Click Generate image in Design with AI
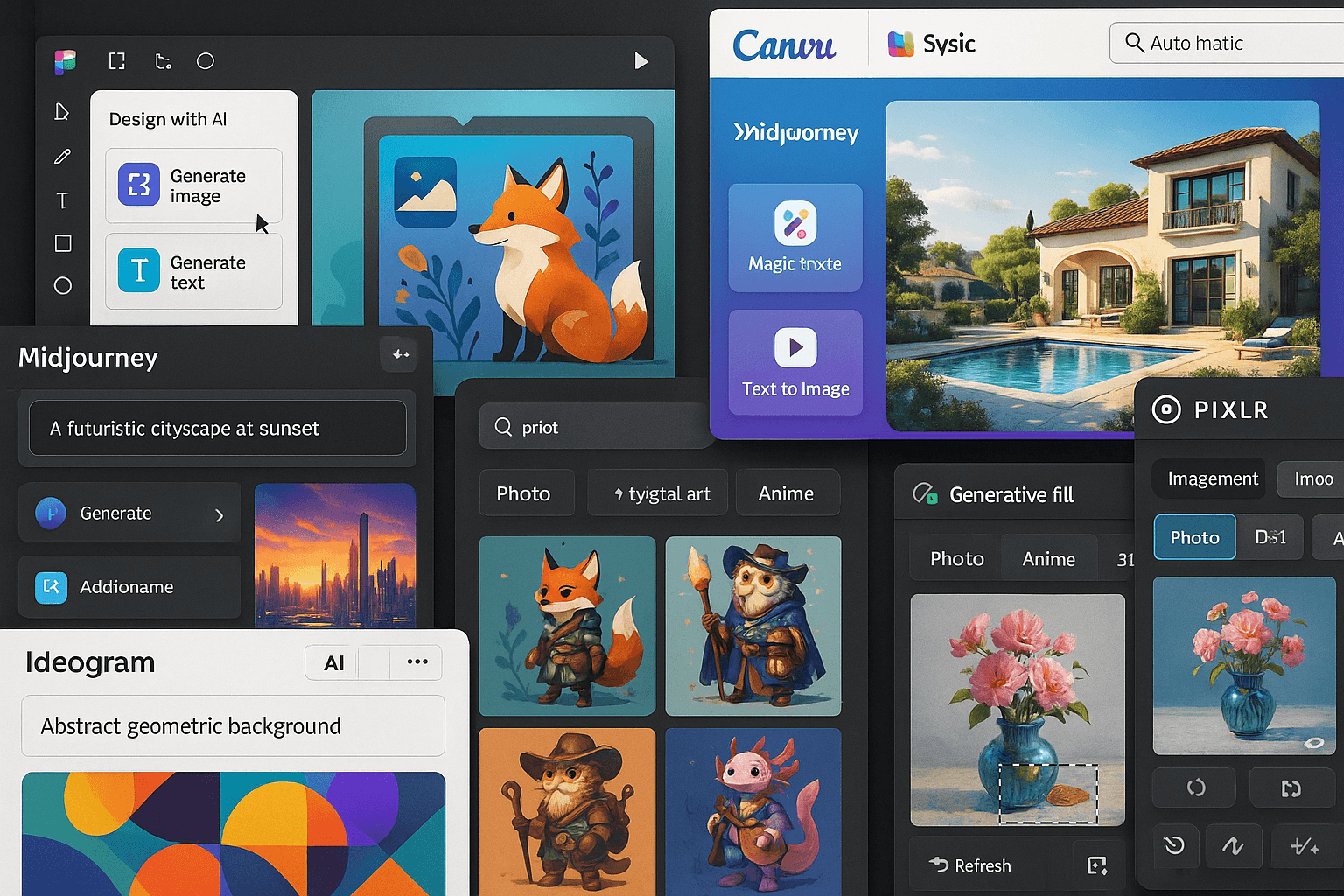This screenshot has width=1344, height=896. (193, 185)
